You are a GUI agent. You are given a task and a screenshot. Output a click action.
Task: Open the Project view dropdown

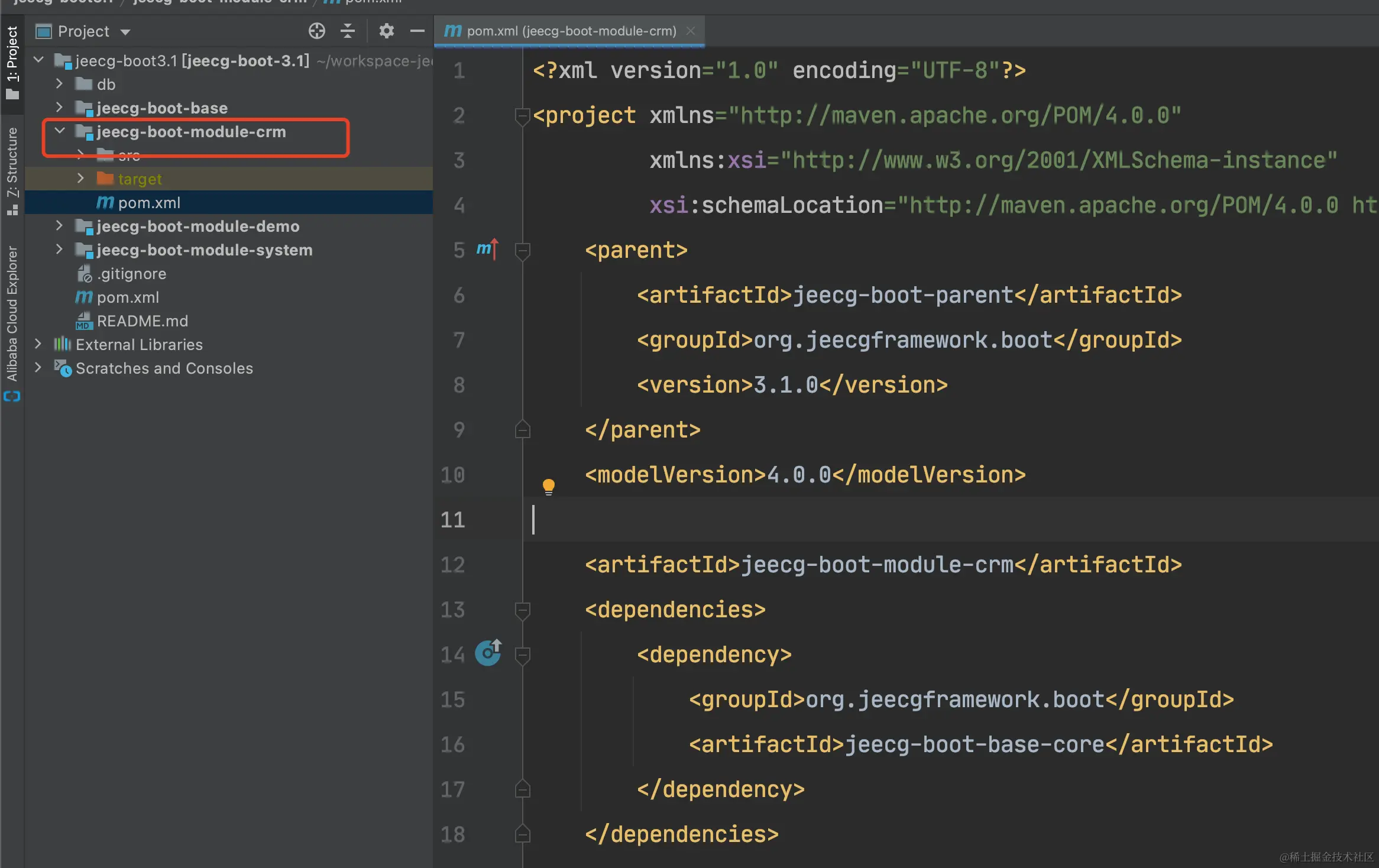point(125,32)
